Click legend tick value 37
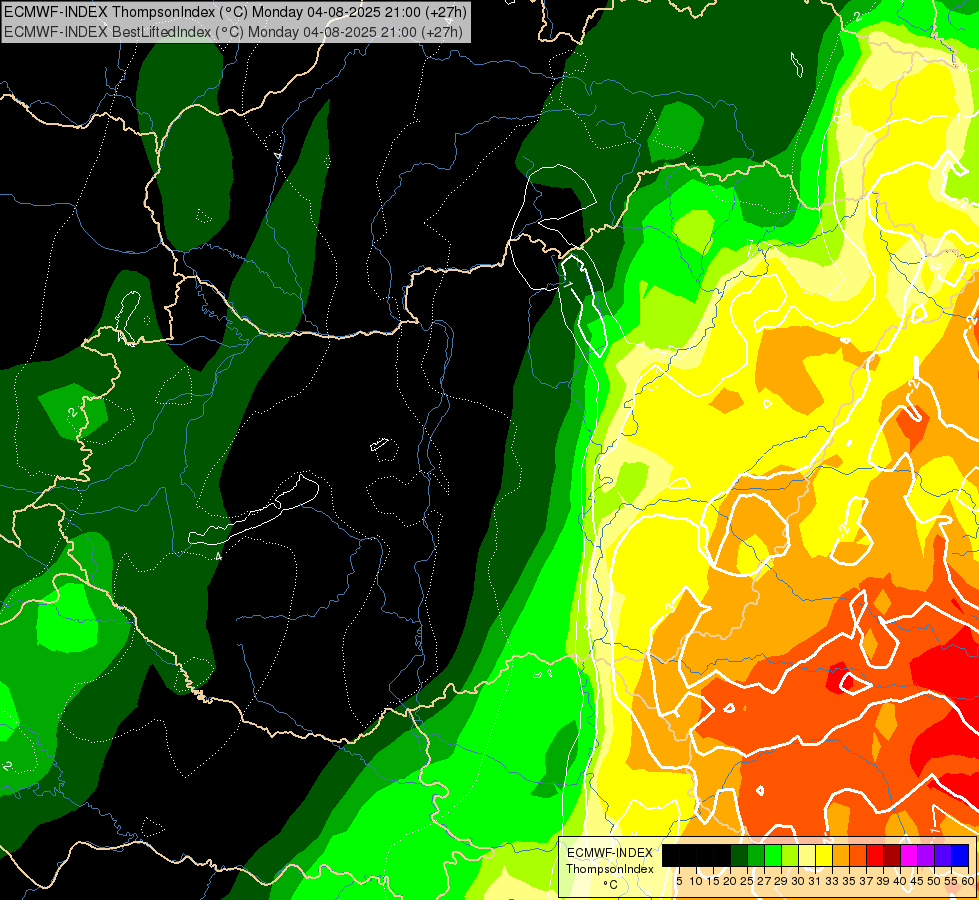 [866, 881]
